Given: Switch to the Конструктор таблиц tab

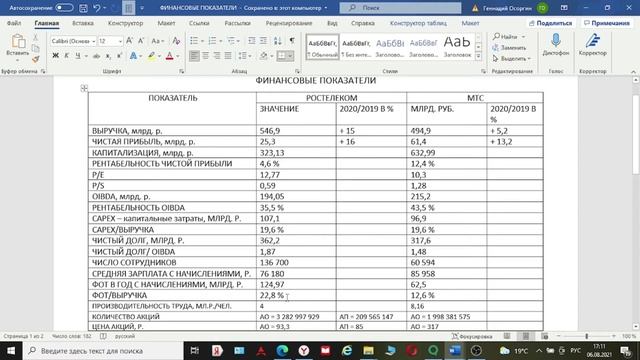Looking at the screenshot, I should [x=418, y=23].
